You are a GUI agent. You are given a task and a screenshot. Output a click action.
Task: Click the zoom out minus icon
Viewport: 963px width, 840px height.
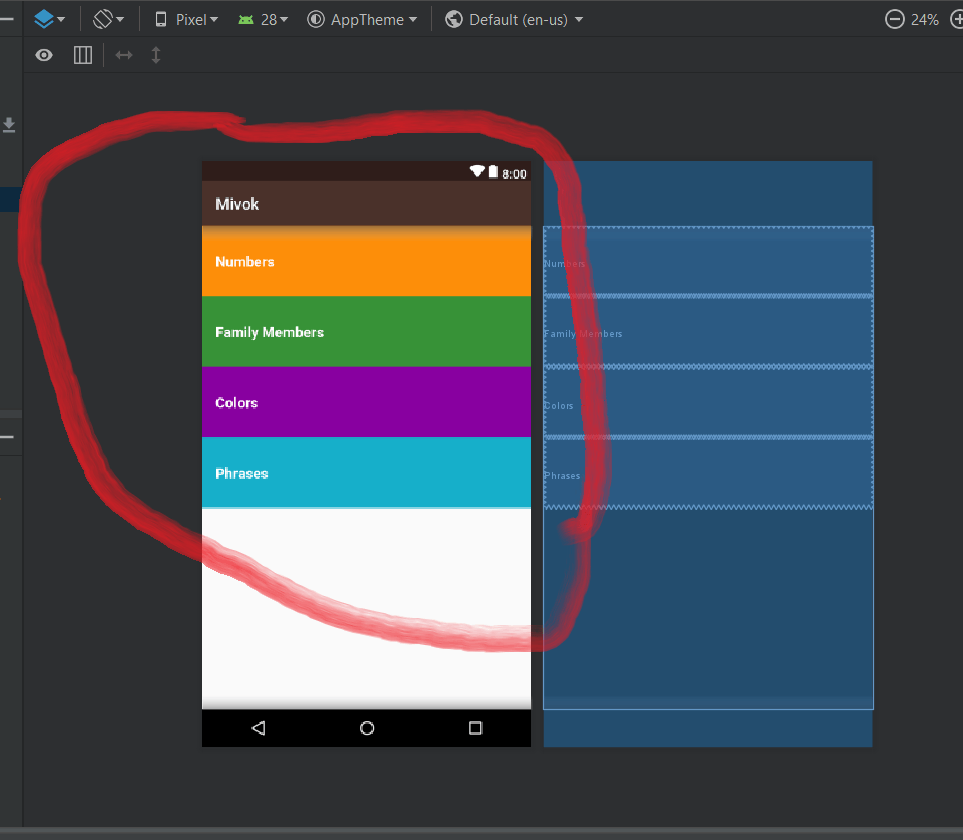pyautogui.click(x=894, y=19)
